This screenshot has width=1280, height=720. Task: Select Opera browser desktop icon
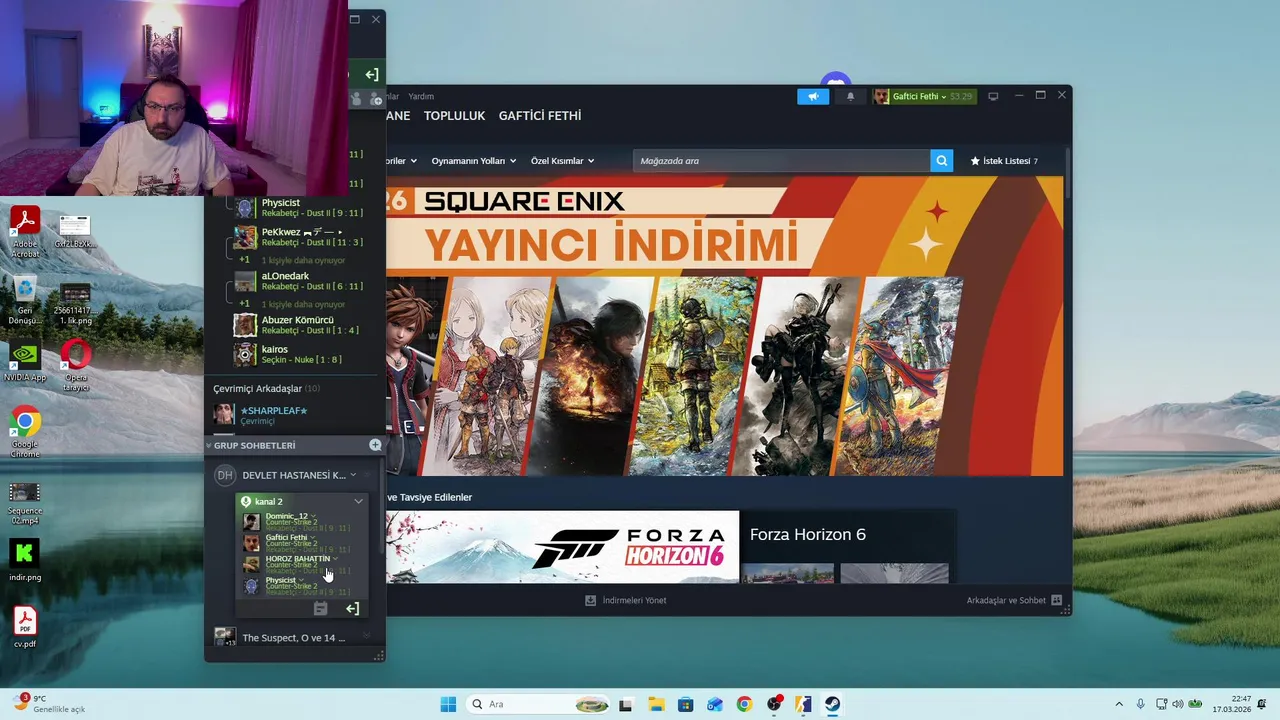76,364
